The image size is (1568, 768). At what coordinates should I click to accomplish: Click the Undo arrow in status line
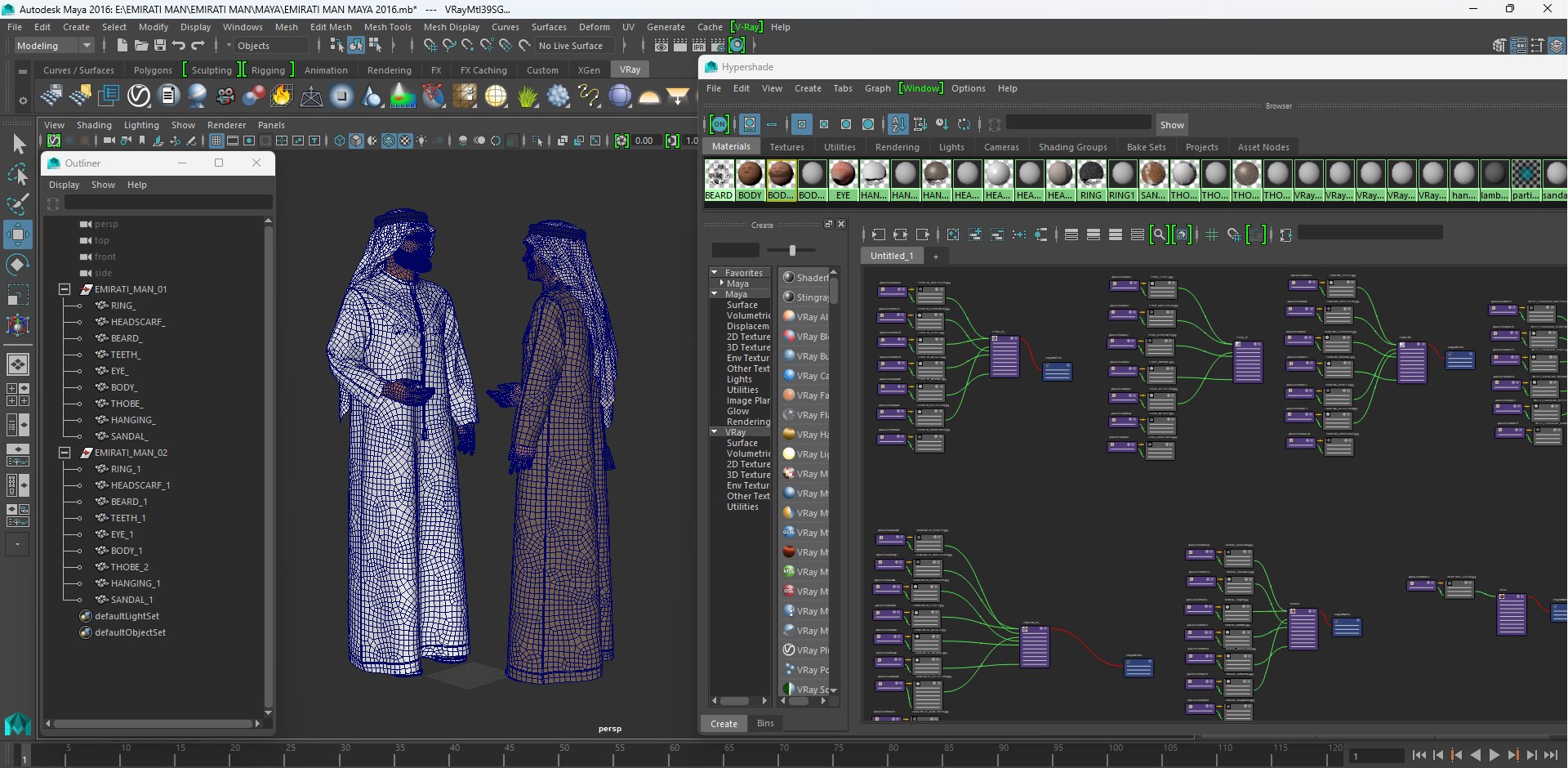point(179,46)
